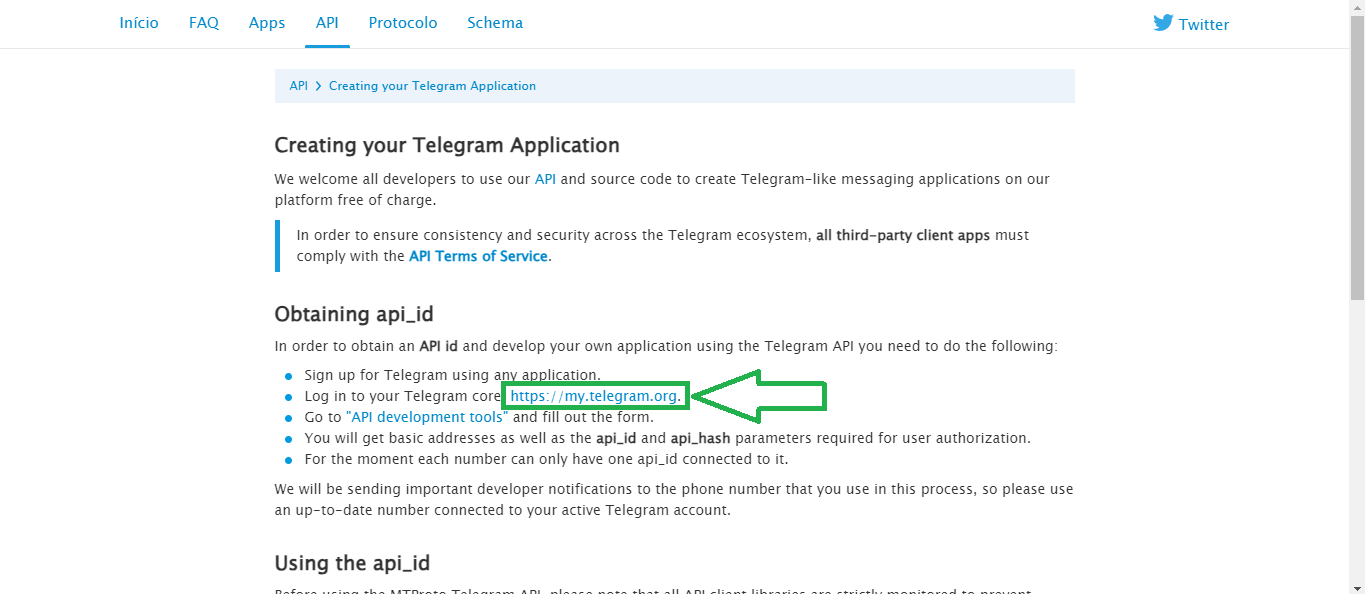1365x594 pixels.
Task: Click the Twitter bird icon
Action: [1163, 23]
